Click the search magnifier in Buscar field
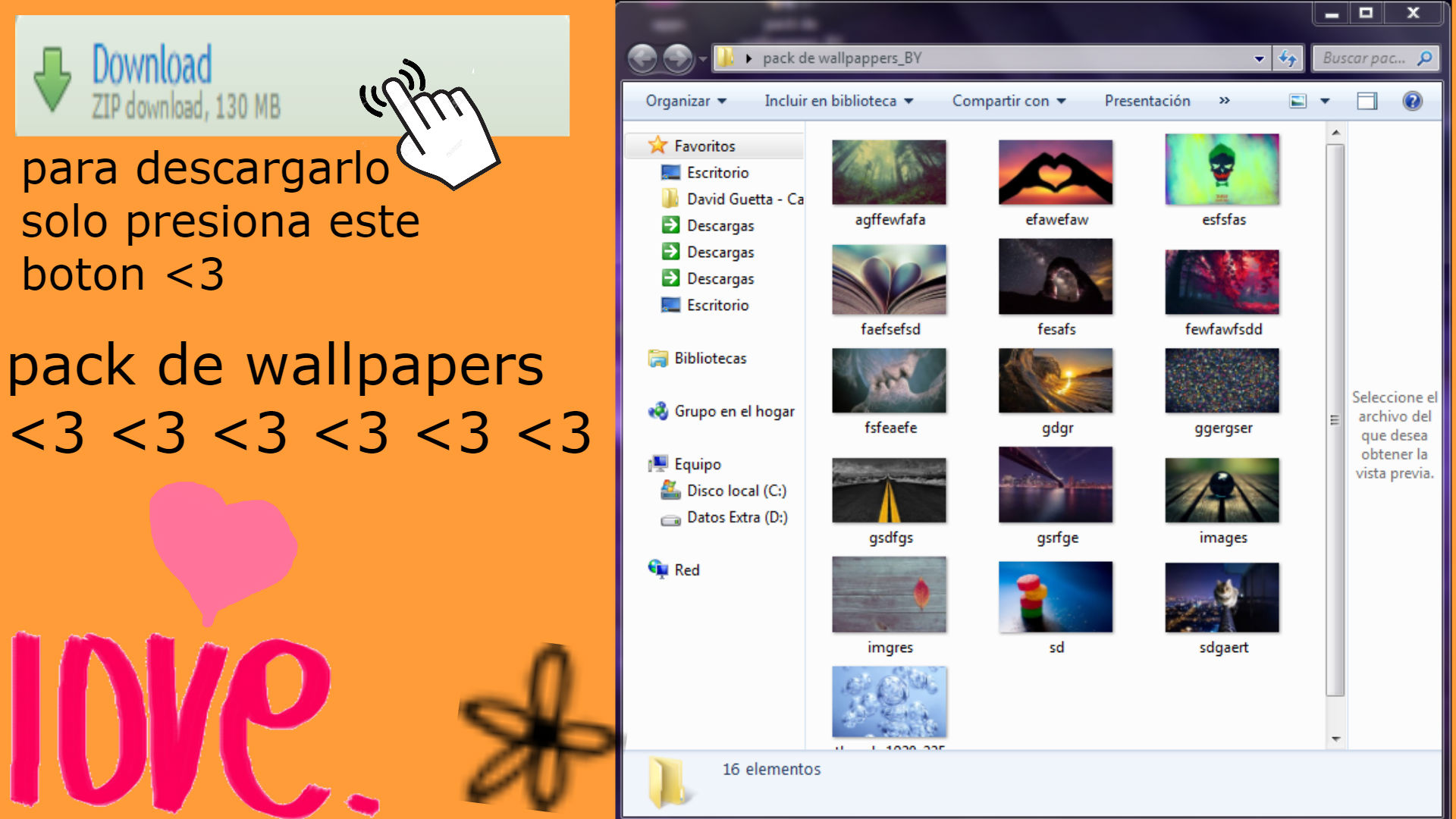 tap(1426, 57)
